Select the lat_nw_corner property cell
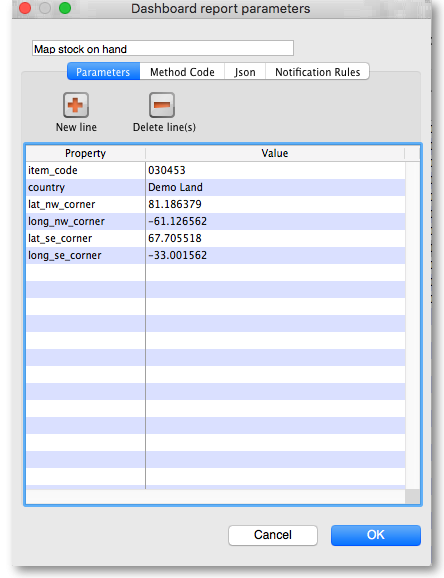The height and width of the screenshot is (578, 444). coord(86,204)
